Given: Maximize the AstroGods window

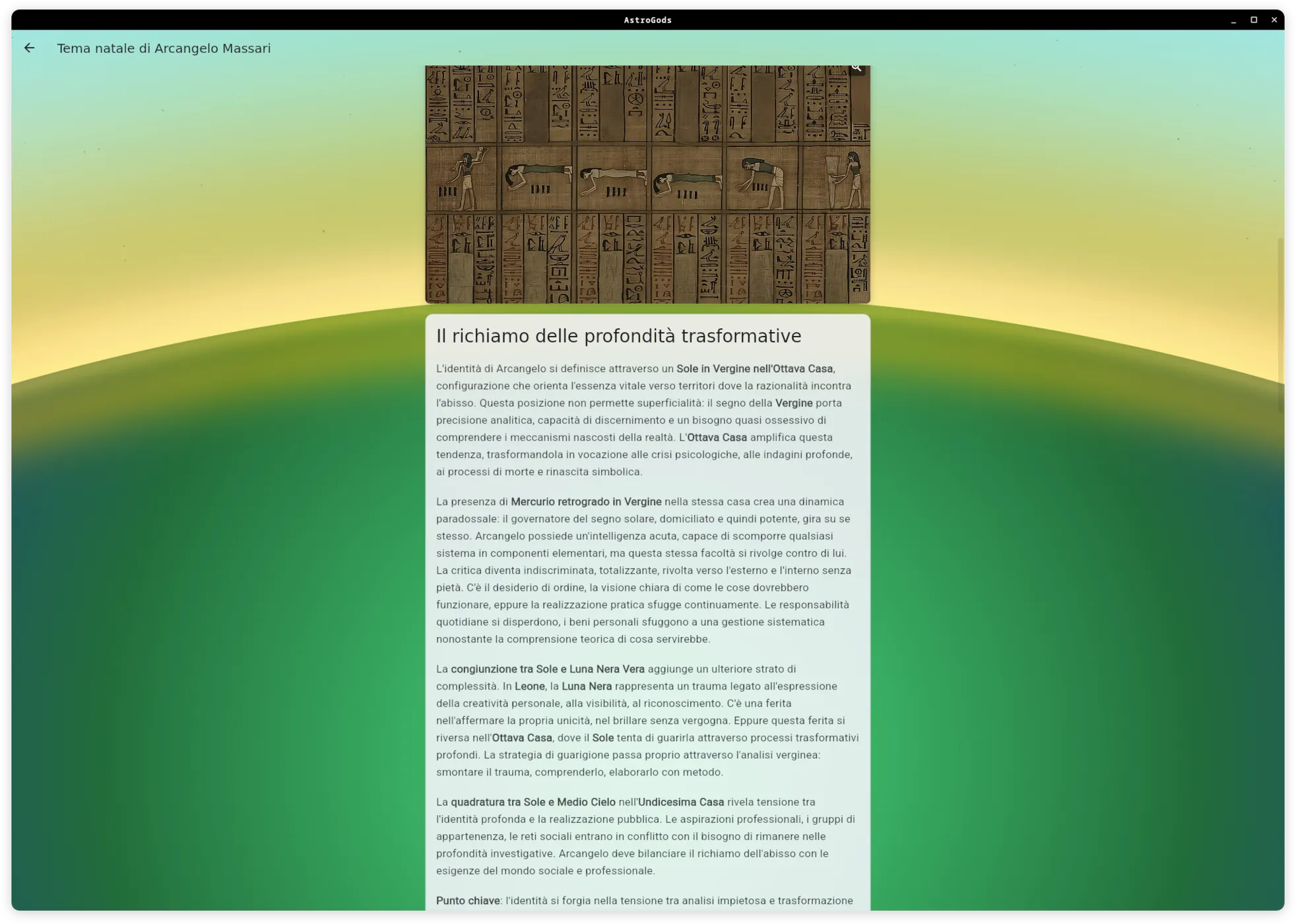Looking at the screenshot, I should click(1254, 20).
